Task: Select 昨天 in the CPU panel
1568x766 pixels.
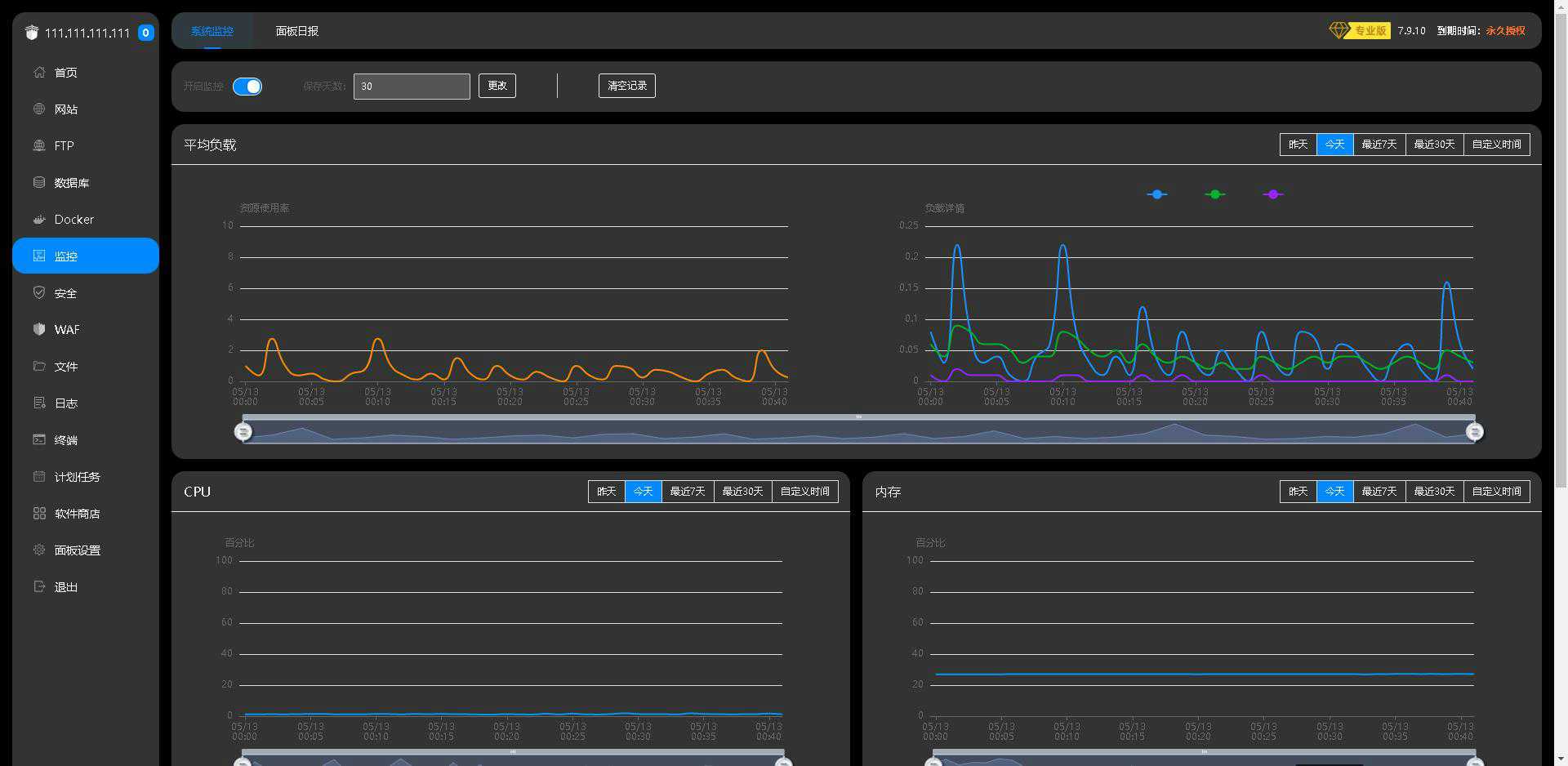Action: 607,492
